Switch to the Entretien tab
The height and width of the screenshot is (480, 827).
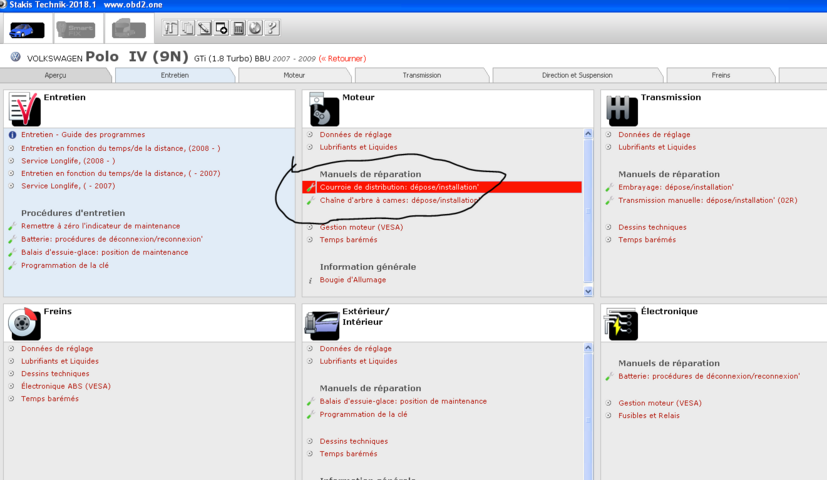(x=175, y=75)
